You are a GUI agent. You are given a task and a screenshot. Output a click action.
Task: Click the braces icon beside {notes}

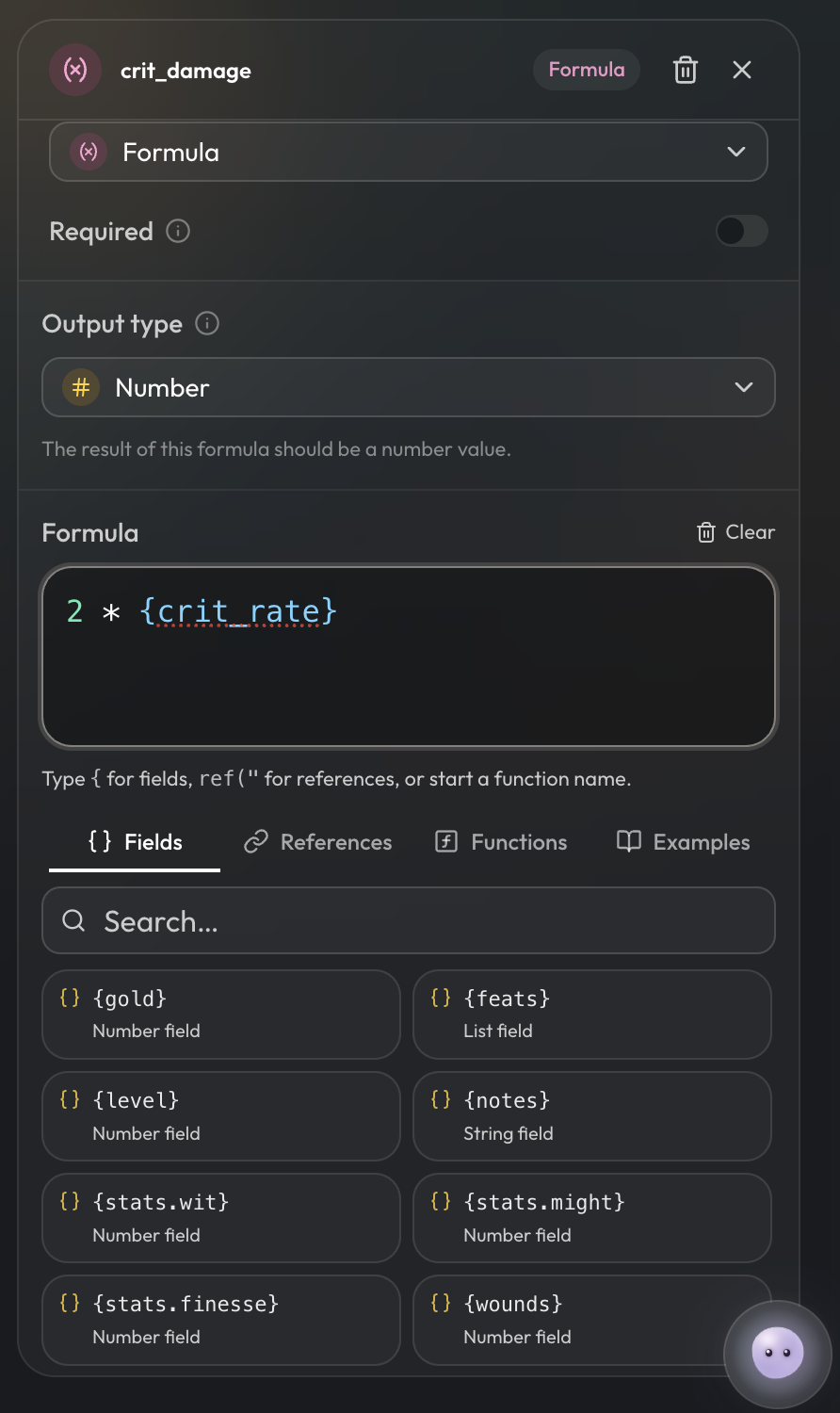tap(441, 1099)
